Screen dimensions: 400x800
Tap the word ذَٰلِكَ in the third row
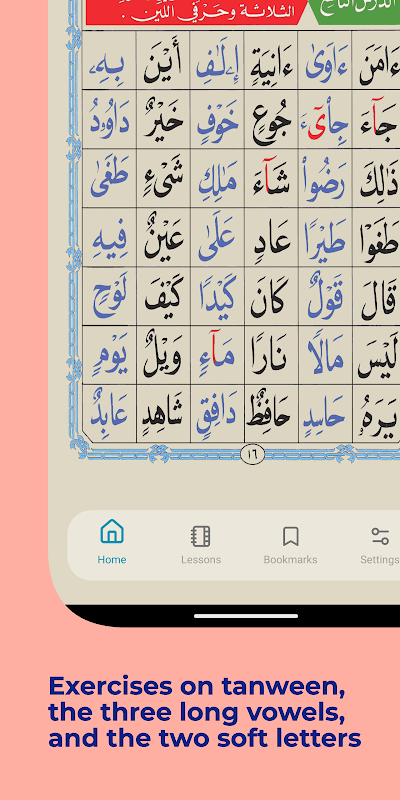pos(380,180)
